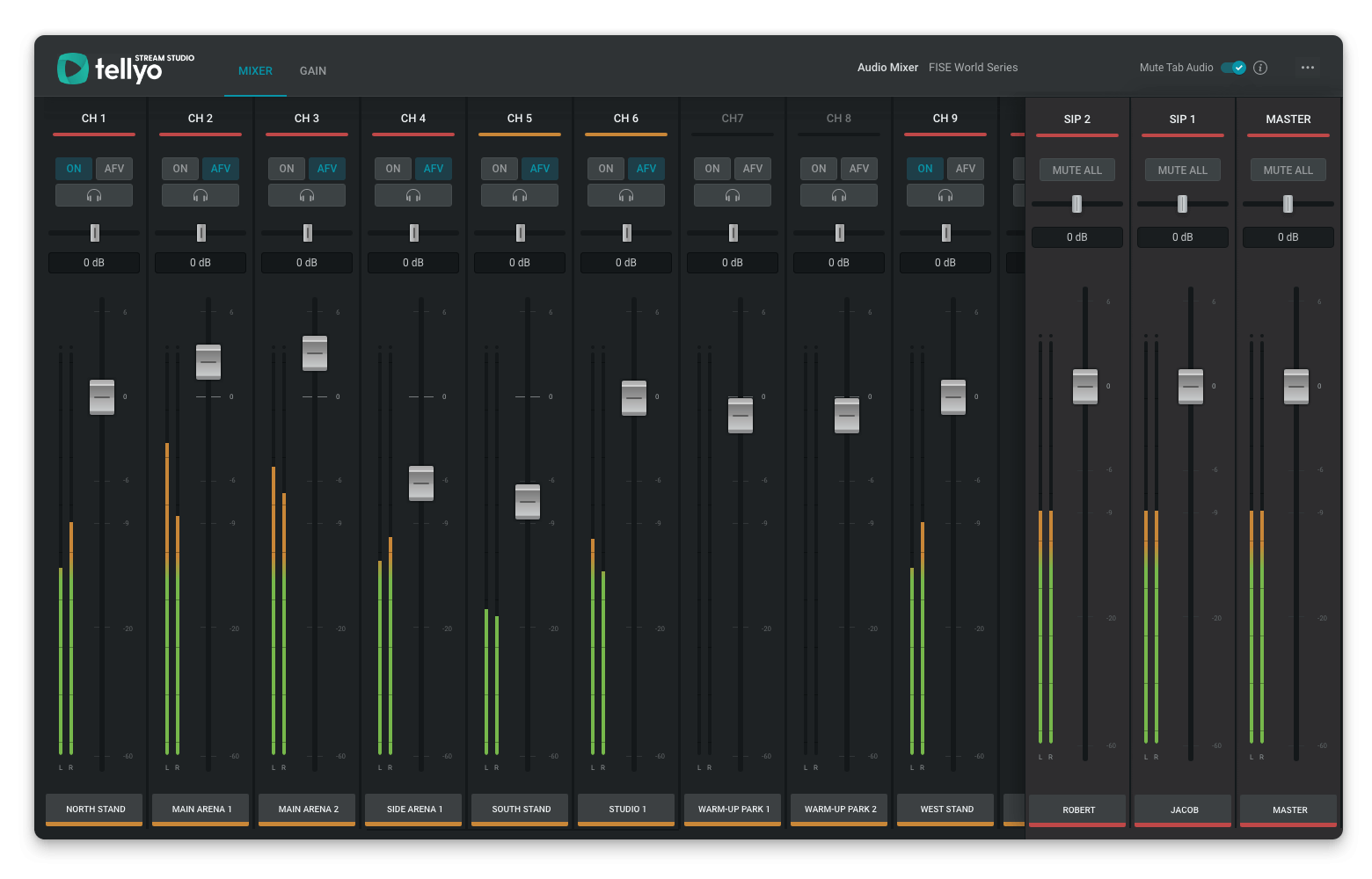Click the CH 9 volume fader handle
This screenshot has width=1372, height=879.
[953, 397]
